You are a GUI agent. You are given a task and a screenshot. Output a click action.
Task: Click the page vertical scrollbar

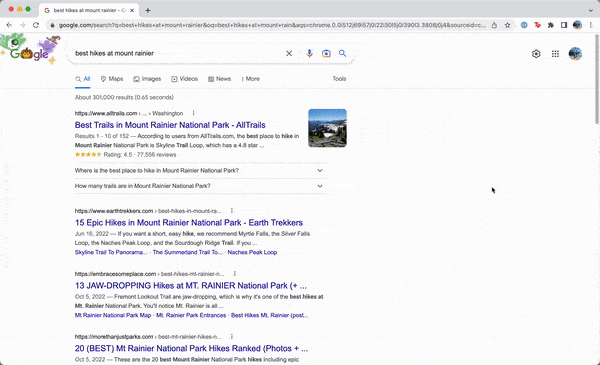[x=597, y=79]
